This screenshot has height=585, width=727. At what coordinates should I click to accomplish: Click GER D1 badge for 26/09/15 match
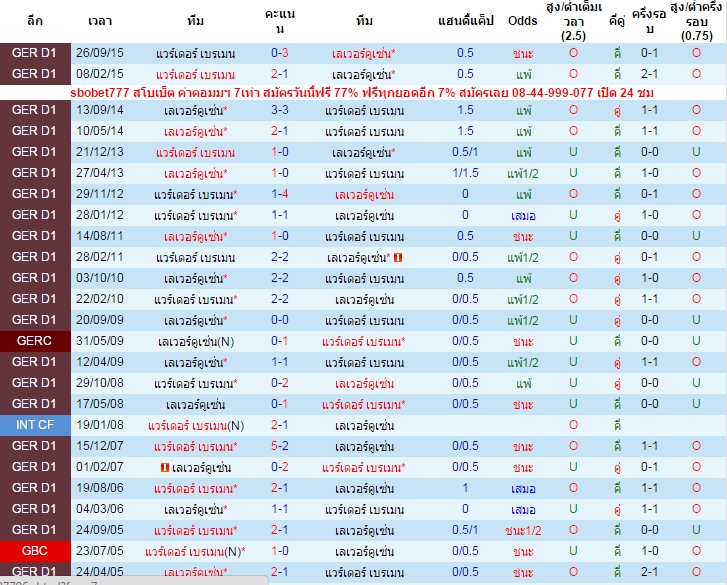tap(35, 53)
